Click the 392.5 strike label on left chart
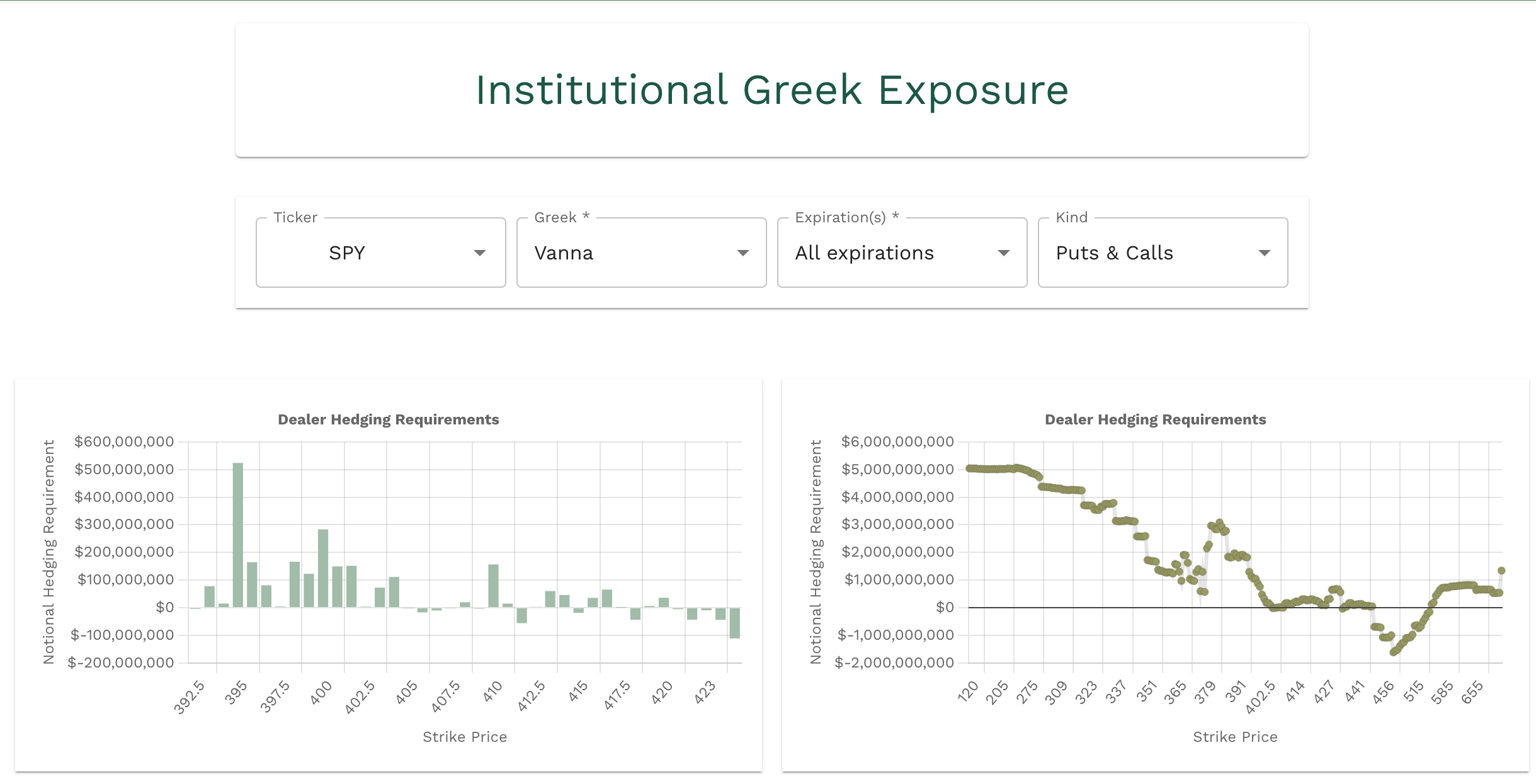Viewport: 1536px width, 784px height. click(190, 697)
